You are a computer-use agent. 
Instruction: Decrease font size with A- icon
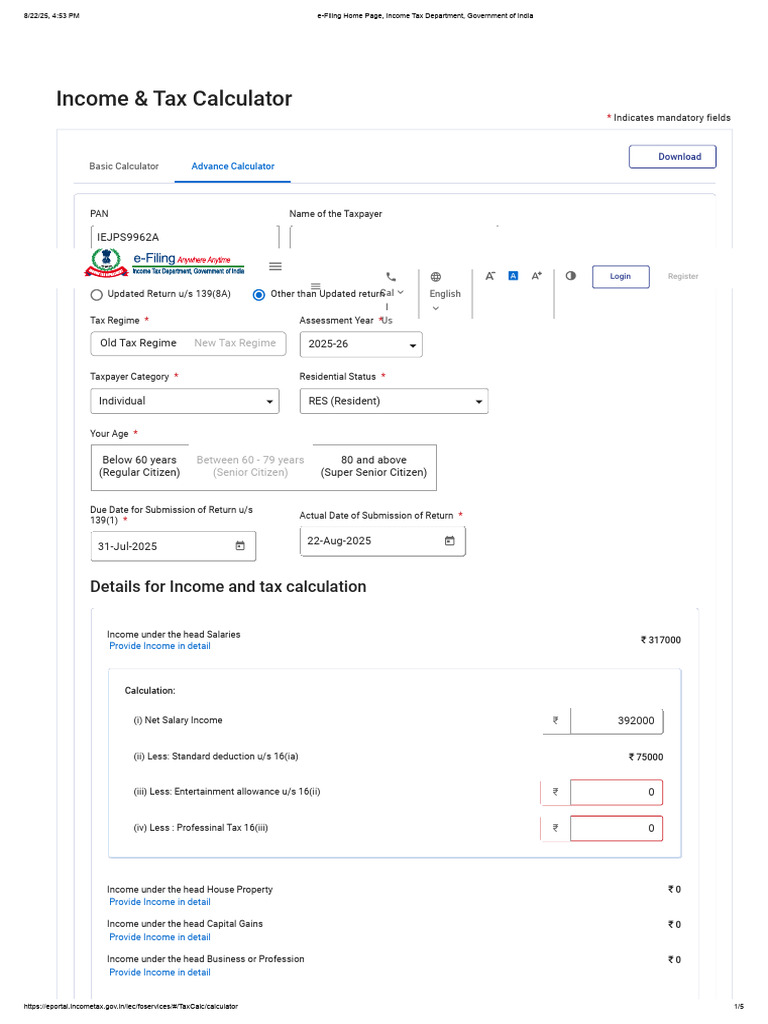(x=490, y=276)
